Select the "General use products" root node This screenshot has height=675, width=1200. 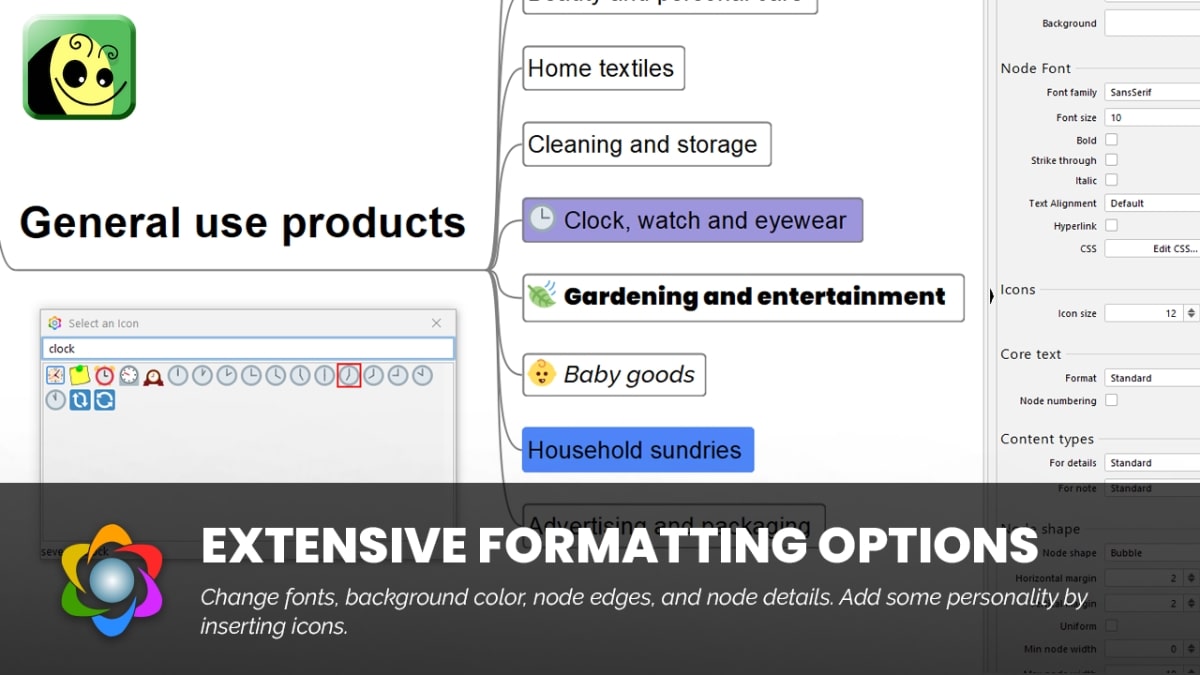click(243, 222)
